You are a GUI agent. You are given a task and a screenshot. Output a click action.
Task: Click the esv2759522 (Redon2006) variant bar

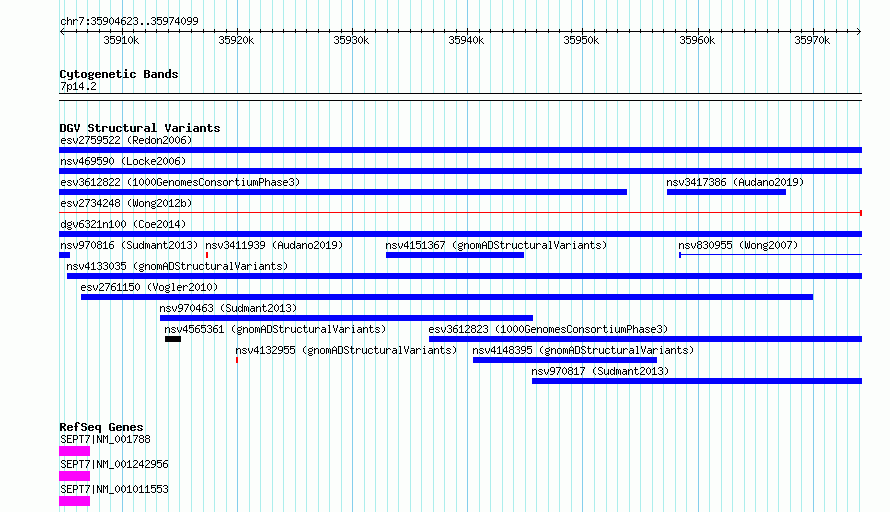tap(460, 150)
